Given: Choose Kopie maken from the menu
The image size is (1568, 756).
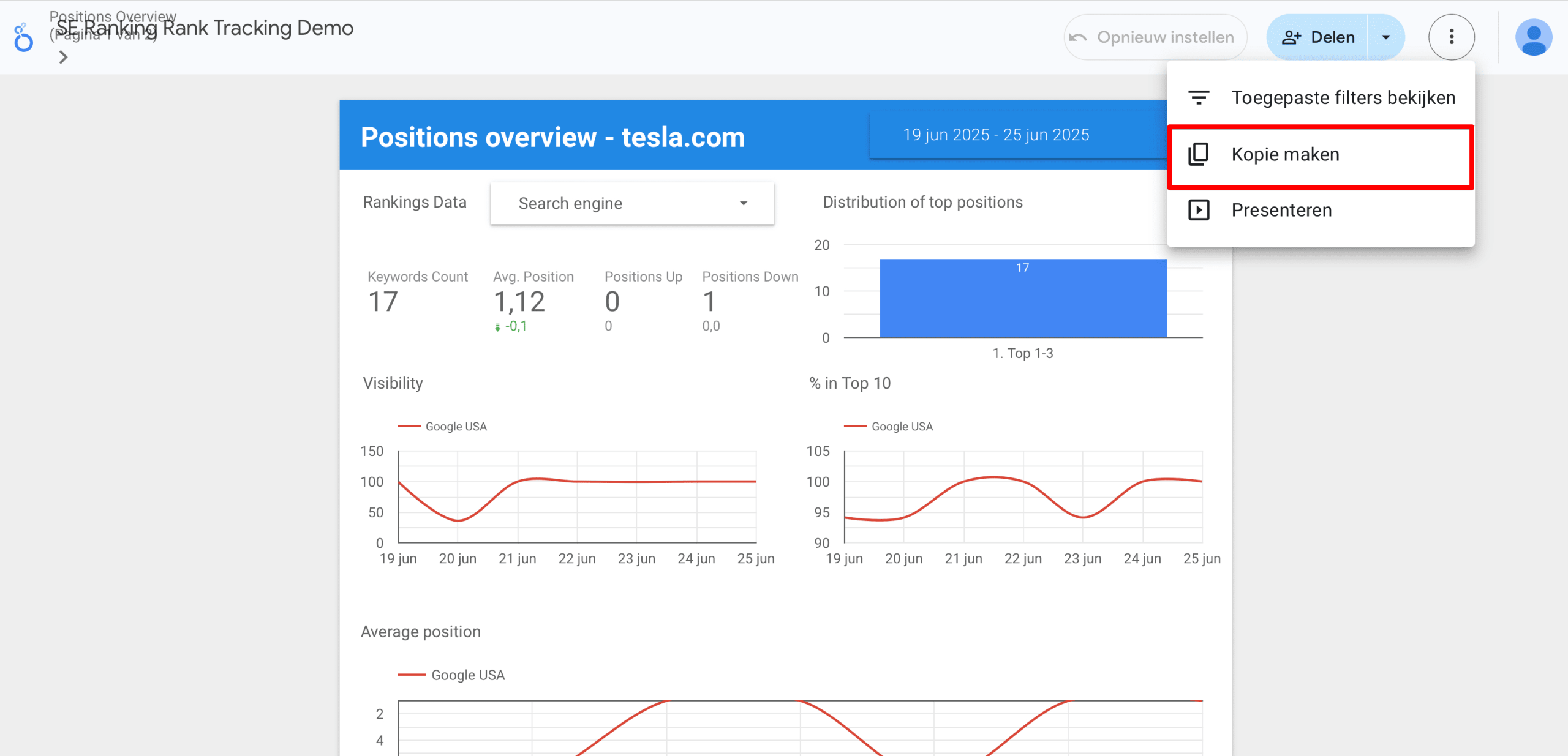Looking at the screenshot, I should pos(1321,154).
